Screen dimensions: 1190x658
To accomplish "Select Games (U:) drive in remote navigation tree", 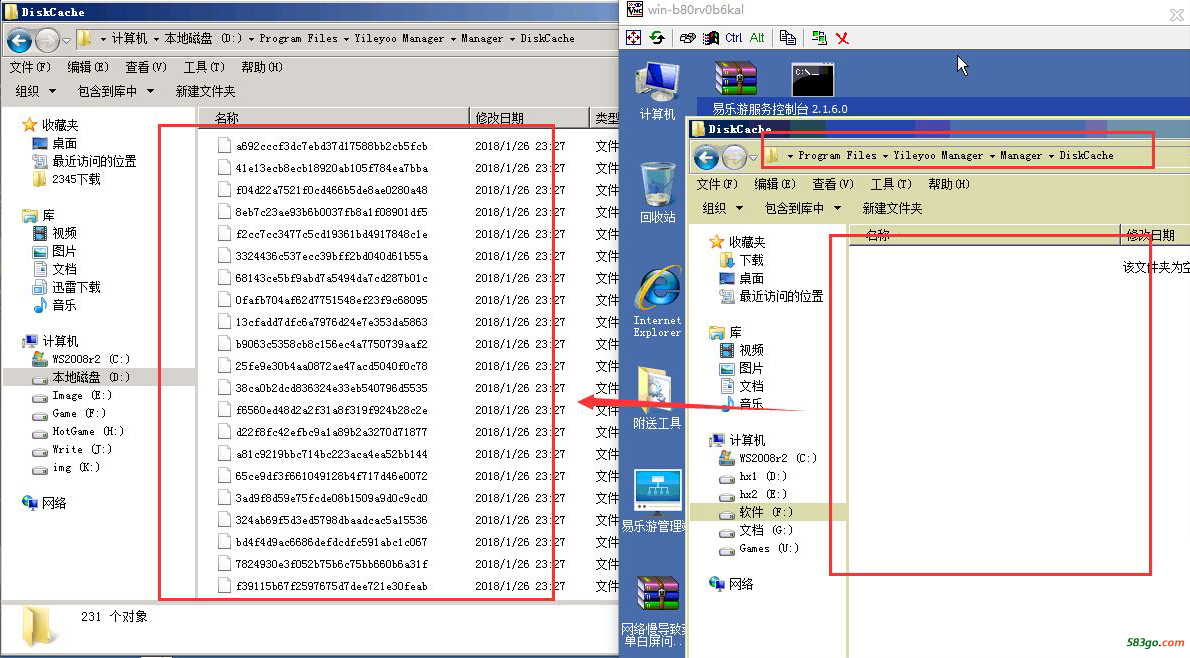I will coord(768,548).
